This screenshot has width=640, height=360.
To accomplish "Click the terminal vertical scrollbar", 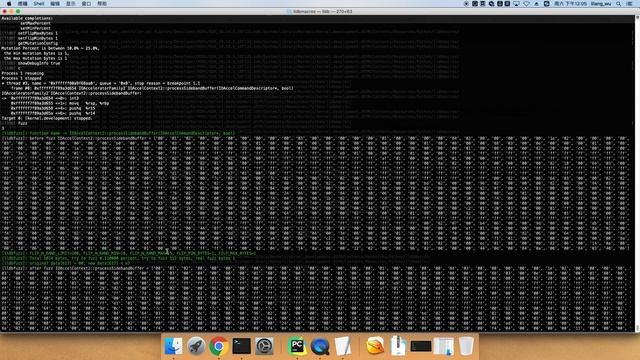I will point(637,173).
